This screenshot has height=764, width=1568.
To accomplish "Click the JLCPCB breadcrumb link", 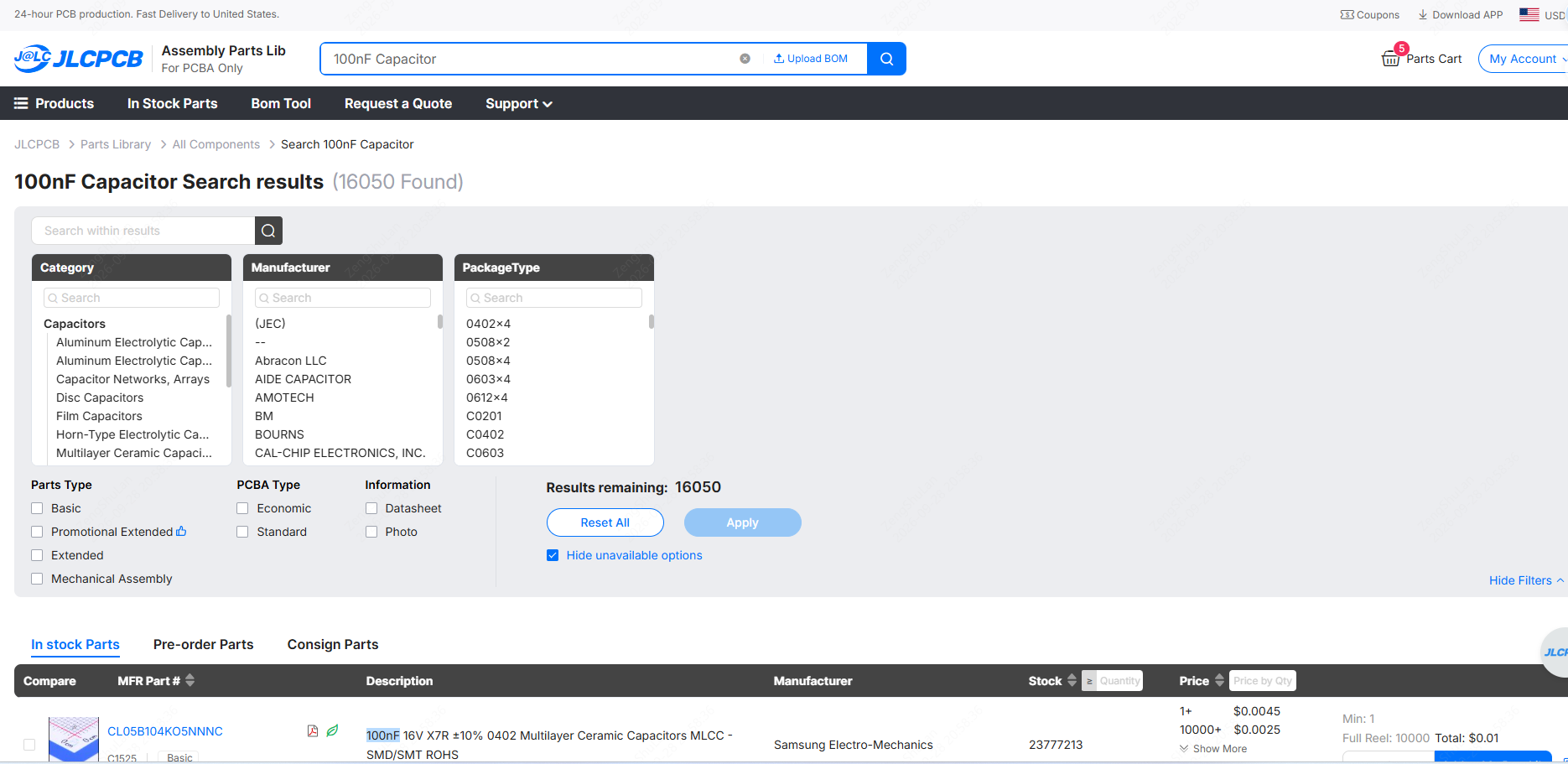I will coord(37,144).
